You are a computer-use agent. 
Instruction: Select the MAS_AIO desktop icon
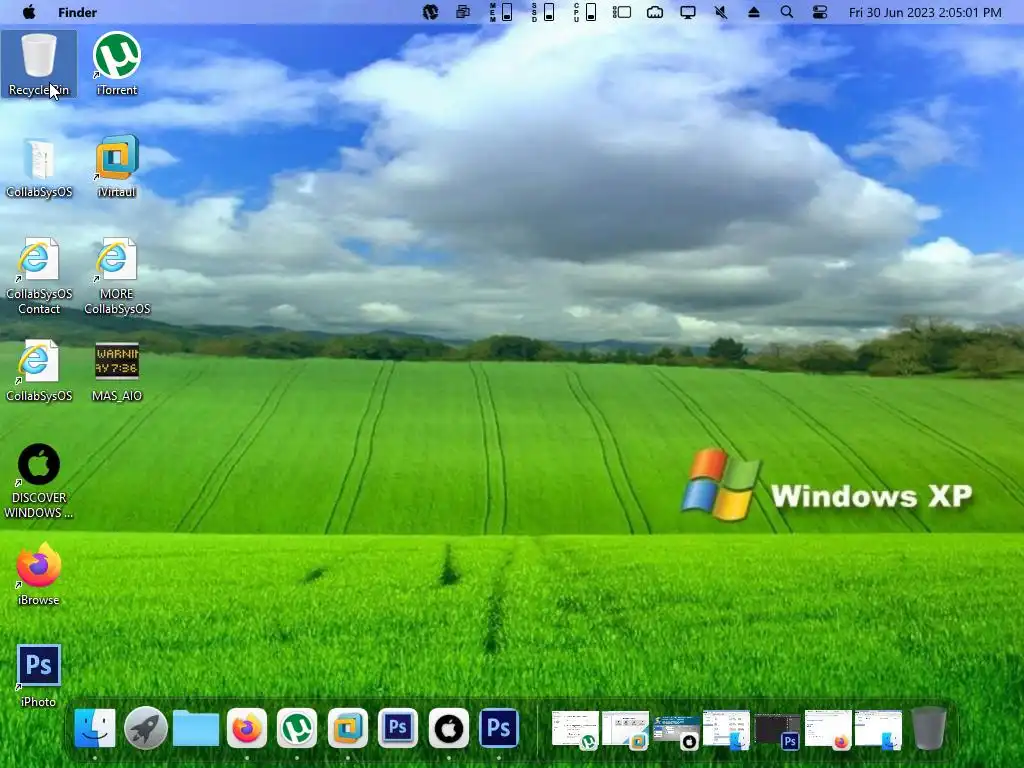tap(117, 371)
